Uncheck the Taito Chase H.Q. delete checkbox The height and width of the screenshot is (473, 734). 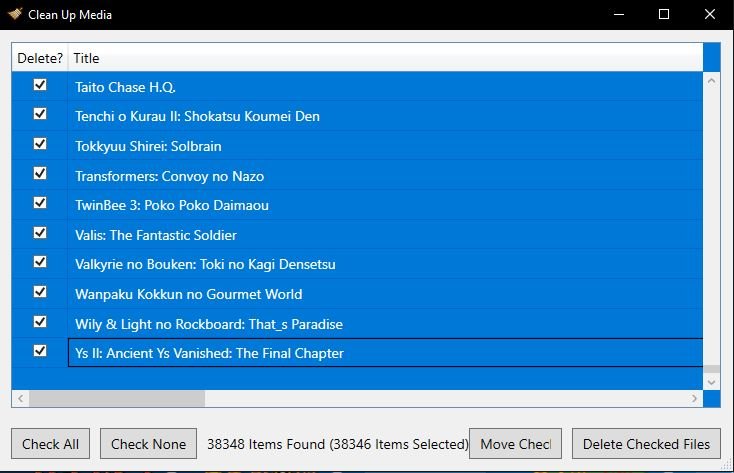(x=40, y=85)
